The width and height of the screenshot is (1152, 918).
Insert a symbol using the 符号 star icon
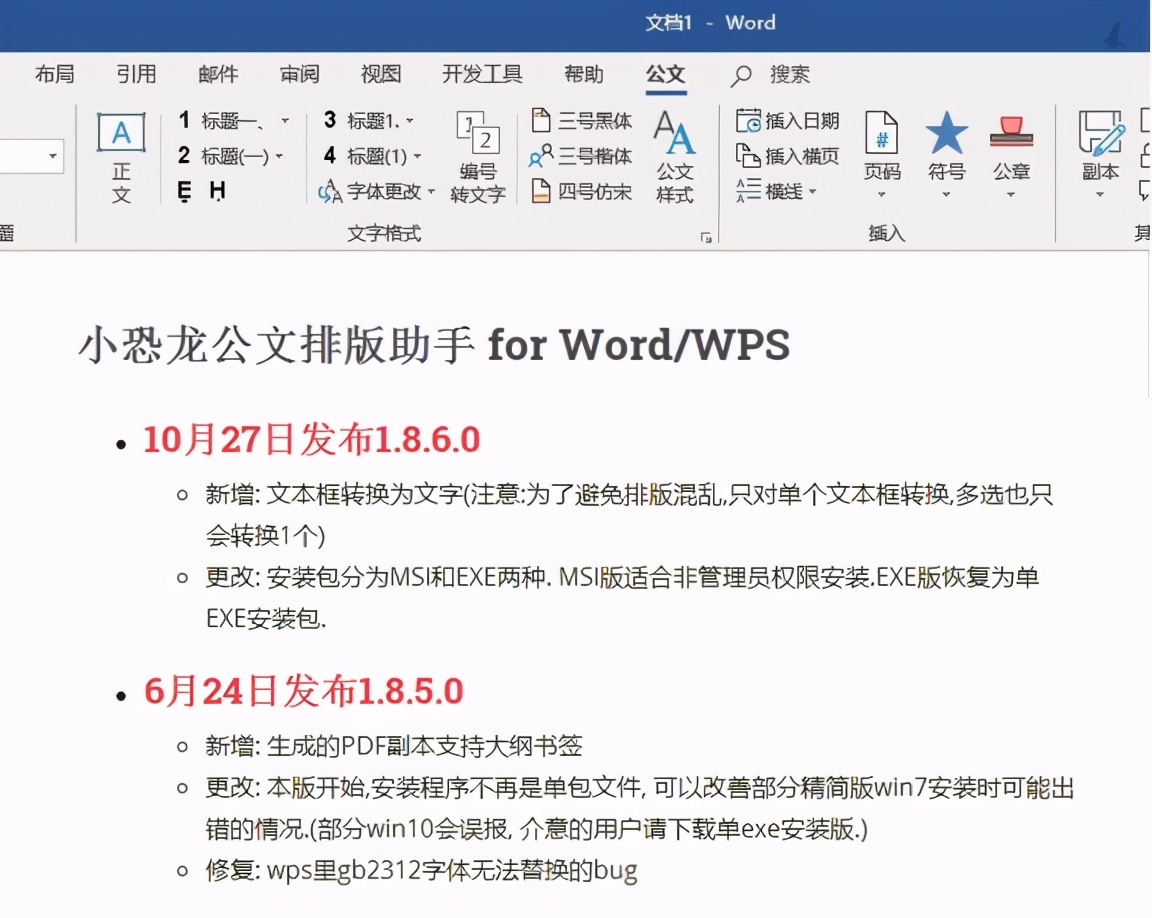945,148
